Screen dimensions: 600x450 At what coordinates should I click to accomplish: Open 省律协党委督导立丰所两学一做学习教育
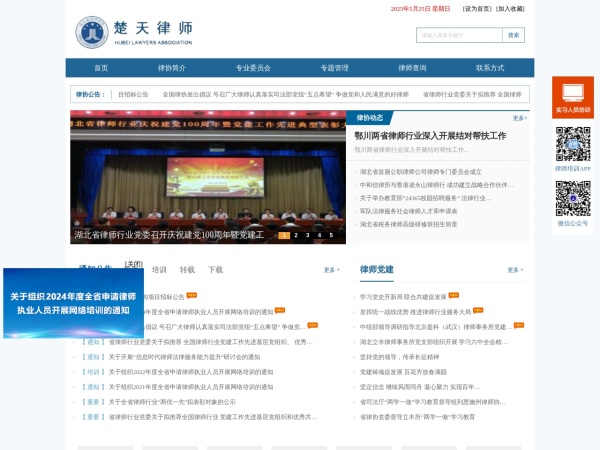click(x=417, y=417)
